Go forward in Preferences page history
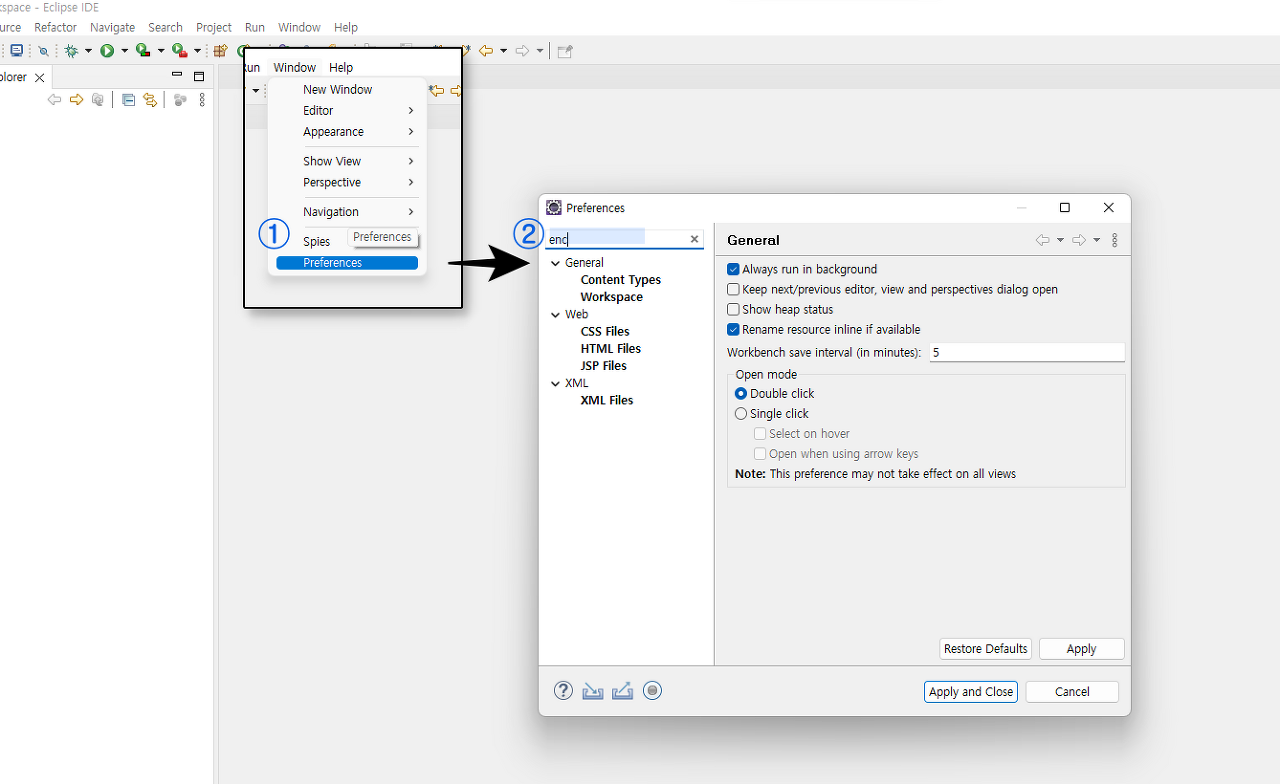 pyautogui.click(x=1079, y=240)
